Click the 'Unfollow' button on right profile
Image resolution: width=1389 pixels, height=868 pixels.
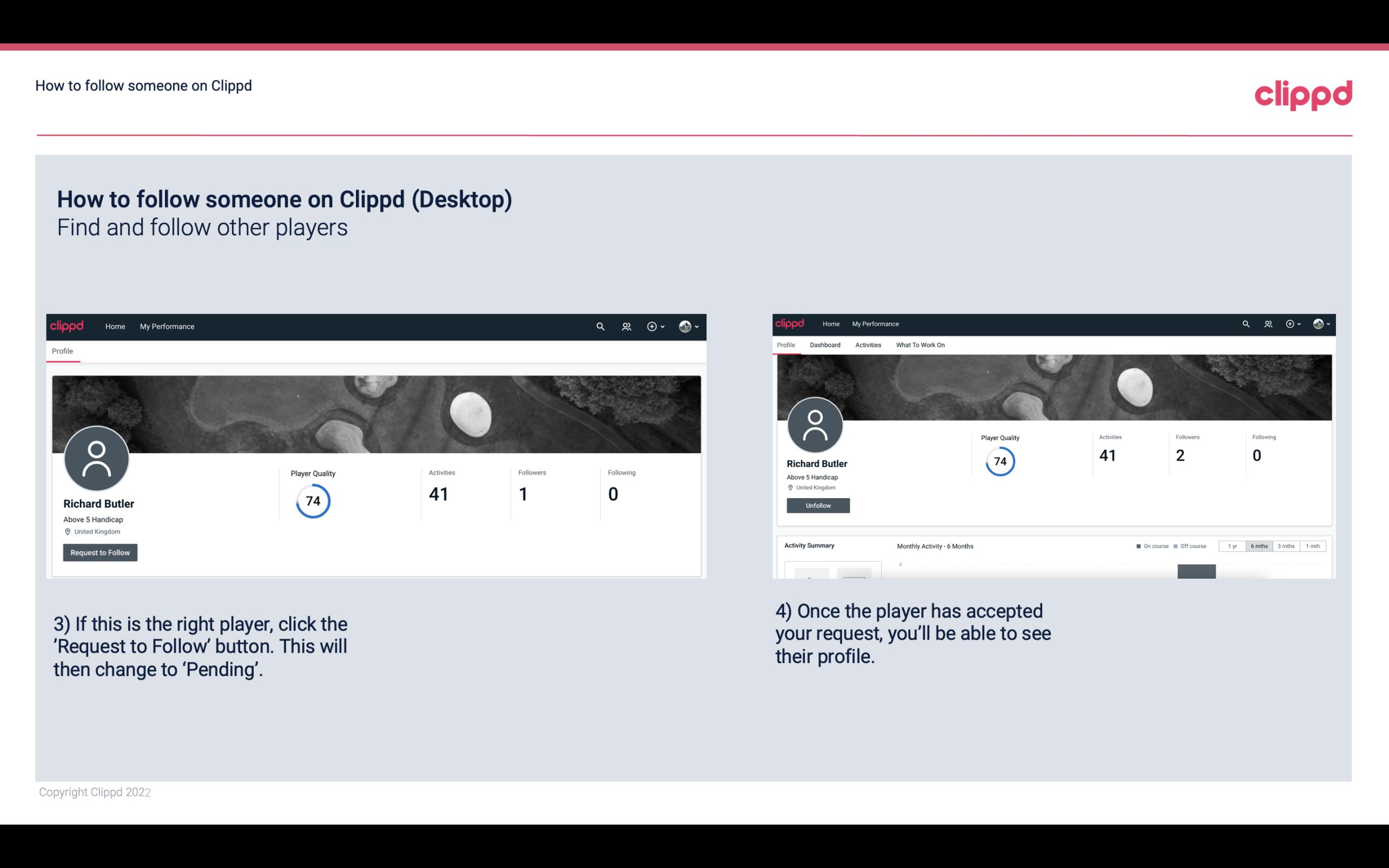[818, 505]
